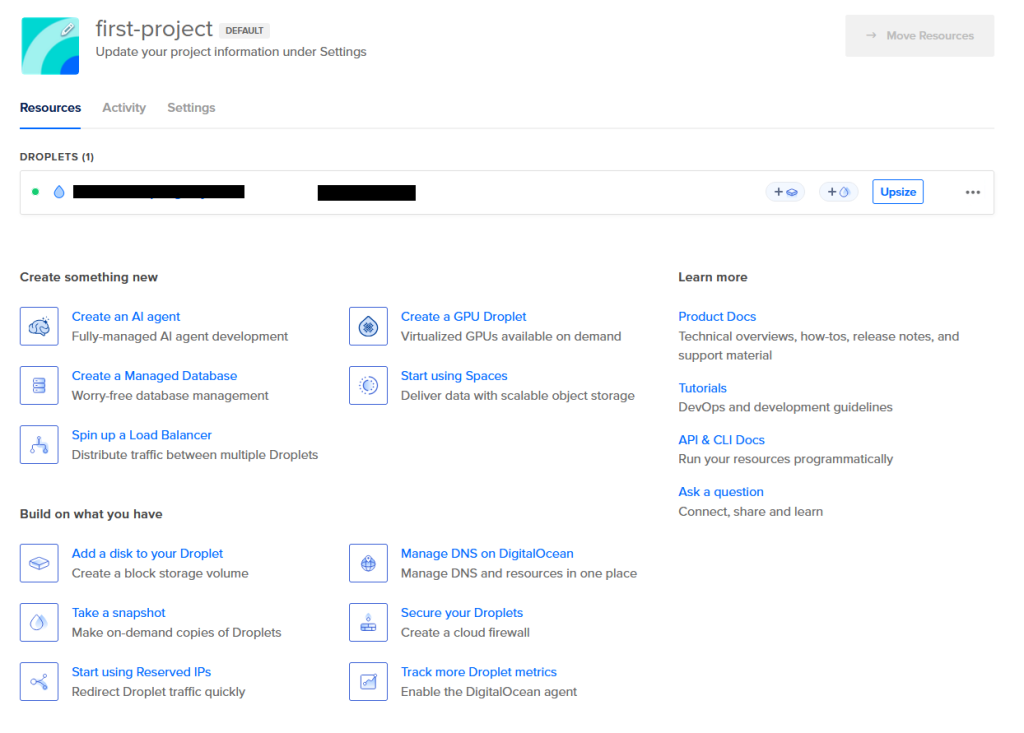Click the Upsize button
Viewport: 1024px width, 733px height.
point(898,192)
